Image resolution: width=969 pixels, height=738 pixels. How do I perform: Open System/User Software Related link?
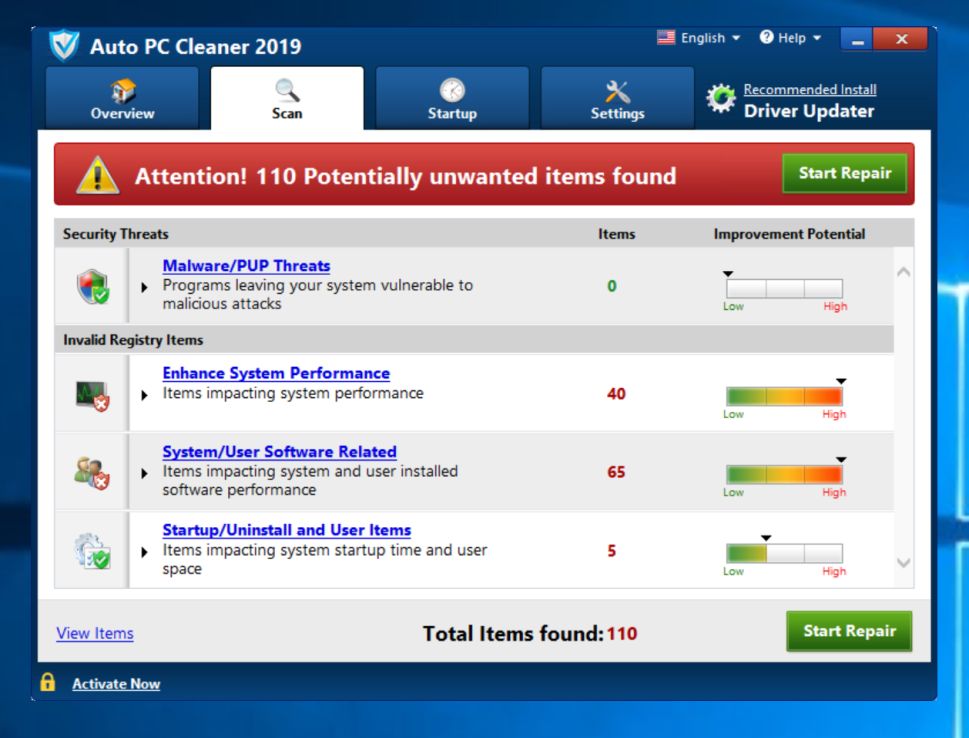pyautogui.click(x=279, y=452)
